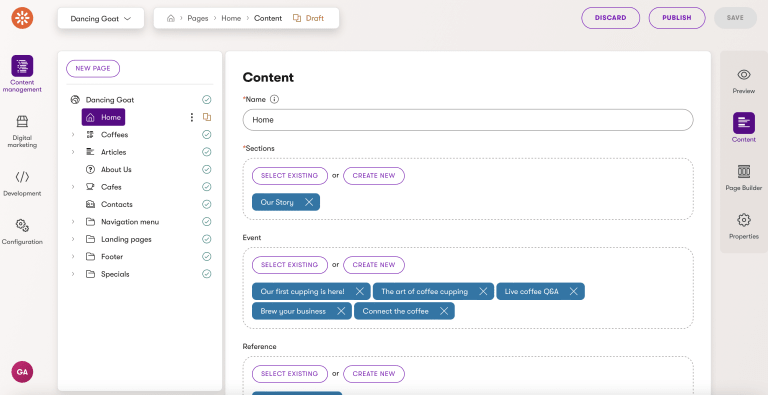Open the Home page three-dot menu
The width and height of the screenshot is (768, 395).
click(x=192, y=117)
